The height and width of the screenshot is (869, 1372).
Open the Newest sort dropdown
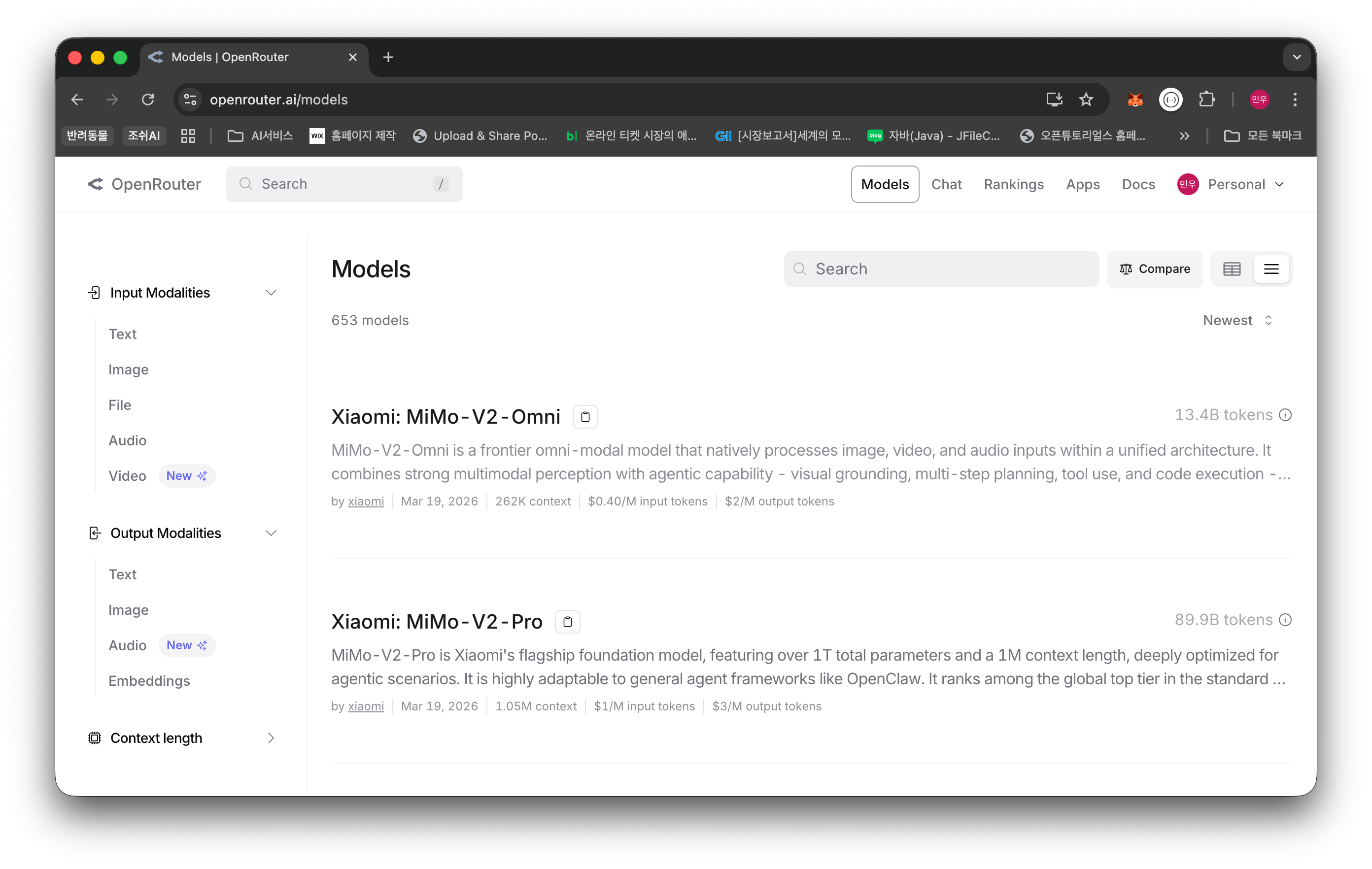point(1237,320)
